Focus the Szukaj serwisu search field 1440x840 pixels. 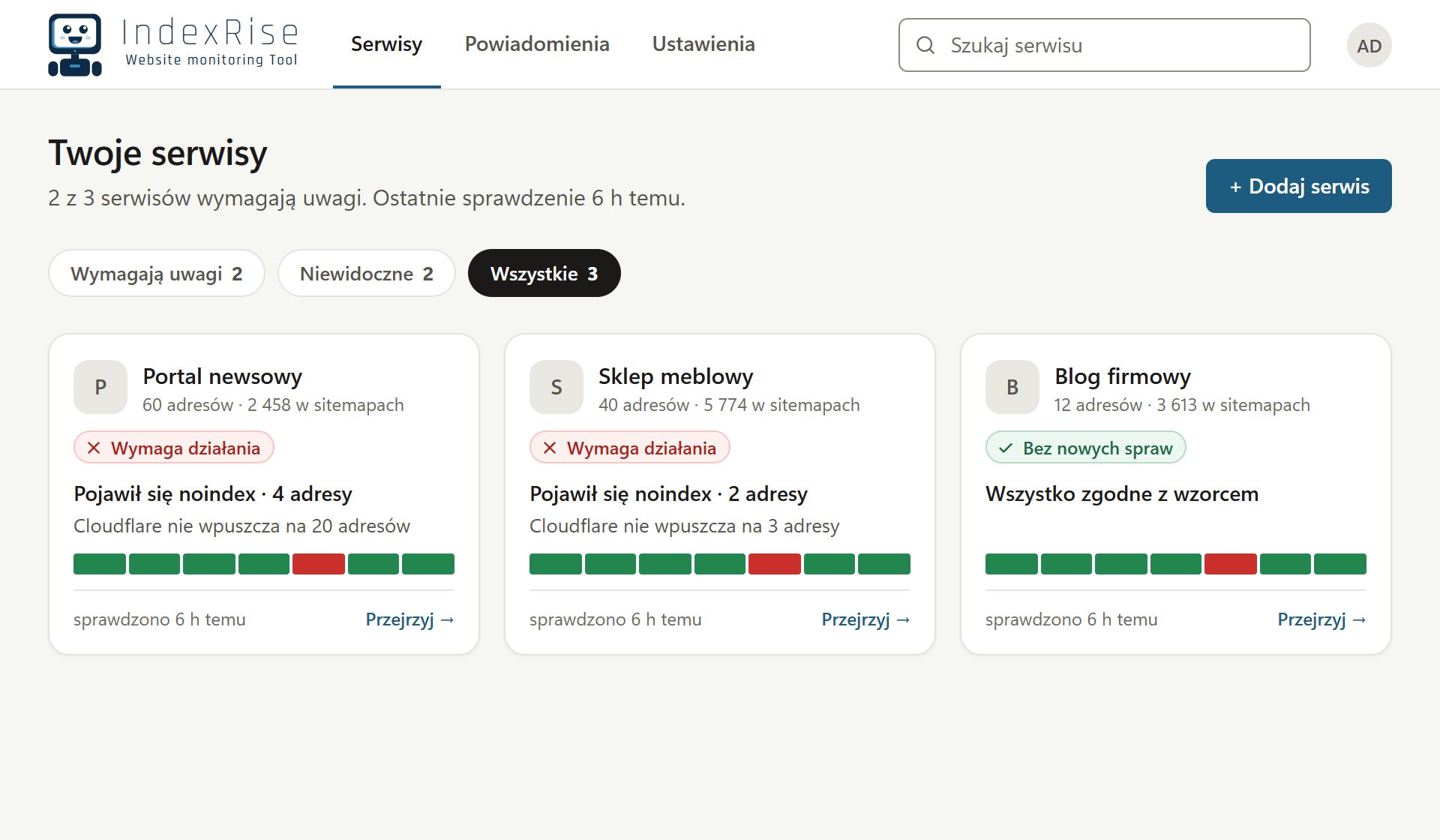[1104, 45]
